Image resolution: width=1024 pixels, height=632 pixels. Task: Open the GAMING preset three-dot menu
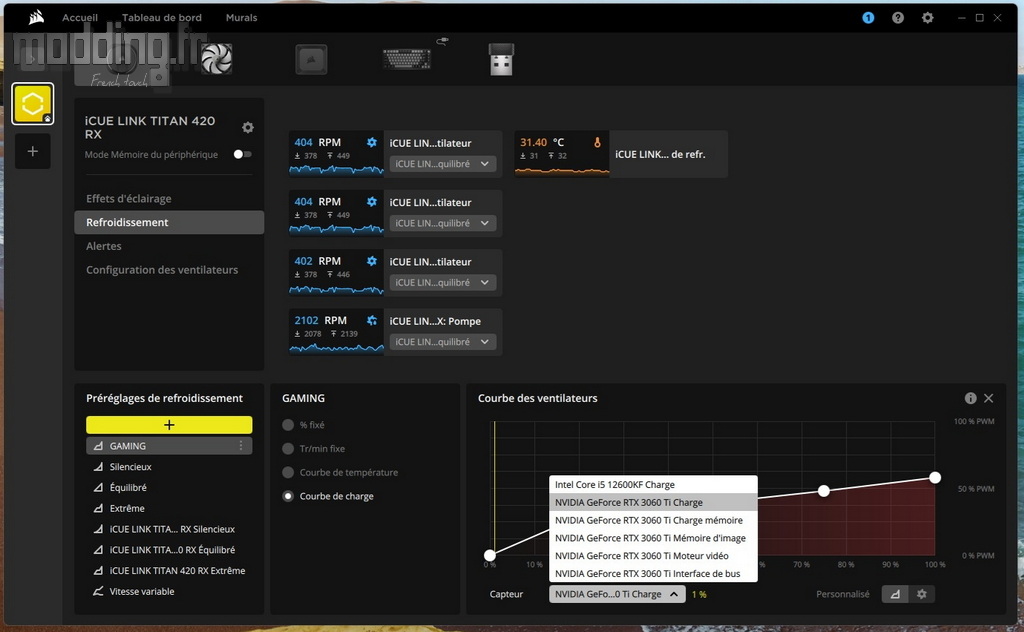click(x=241, y=445)
